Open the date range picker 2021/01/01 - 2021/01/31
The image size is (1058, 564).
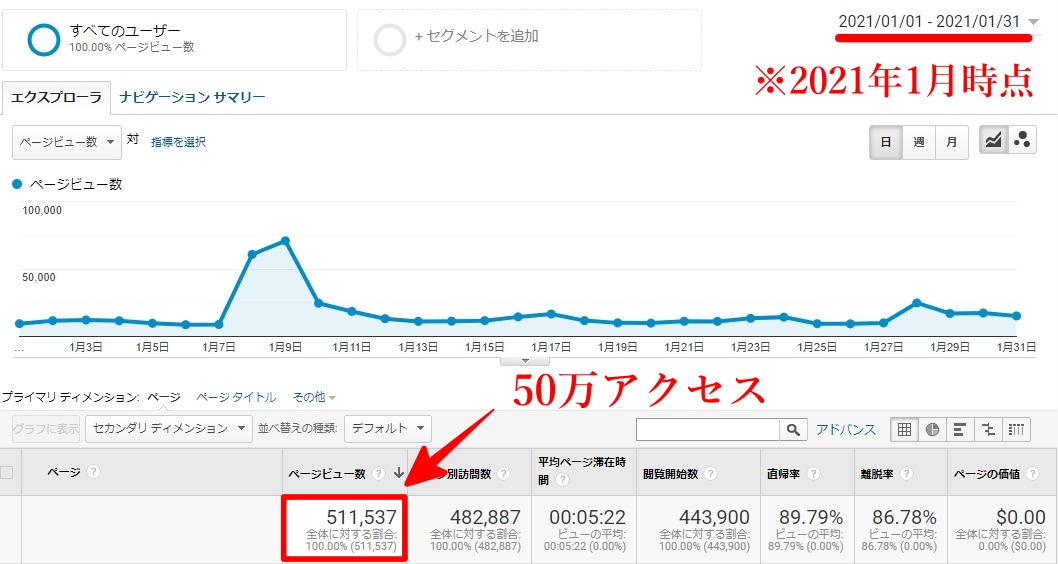938,22
